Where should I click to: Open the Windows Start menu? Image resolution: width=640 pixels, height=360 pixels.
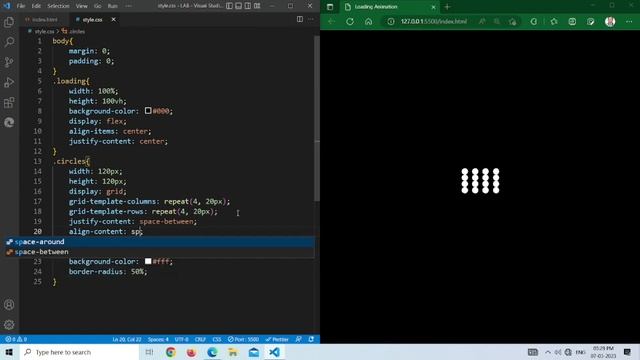pos(9,352)
